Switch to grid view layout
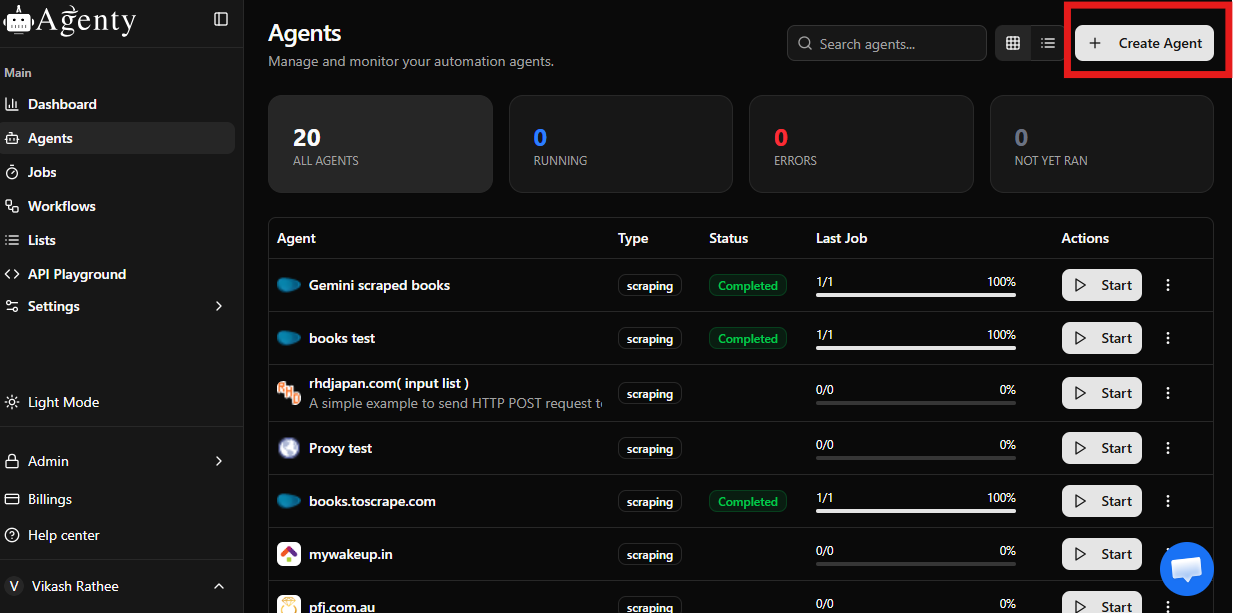 [1013, 43]
